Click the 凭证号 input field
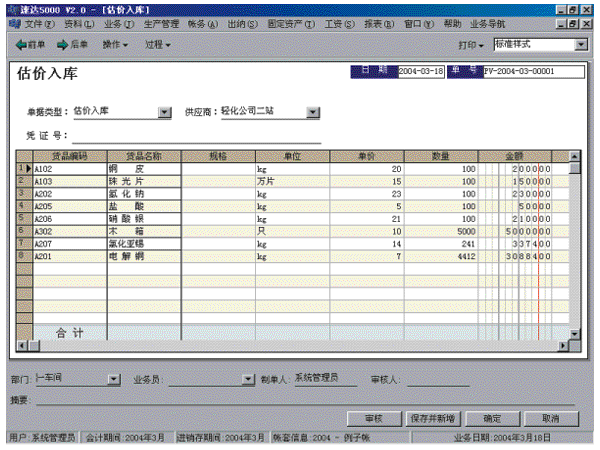Viewport: 600px width, 450px height. [195, 136]
